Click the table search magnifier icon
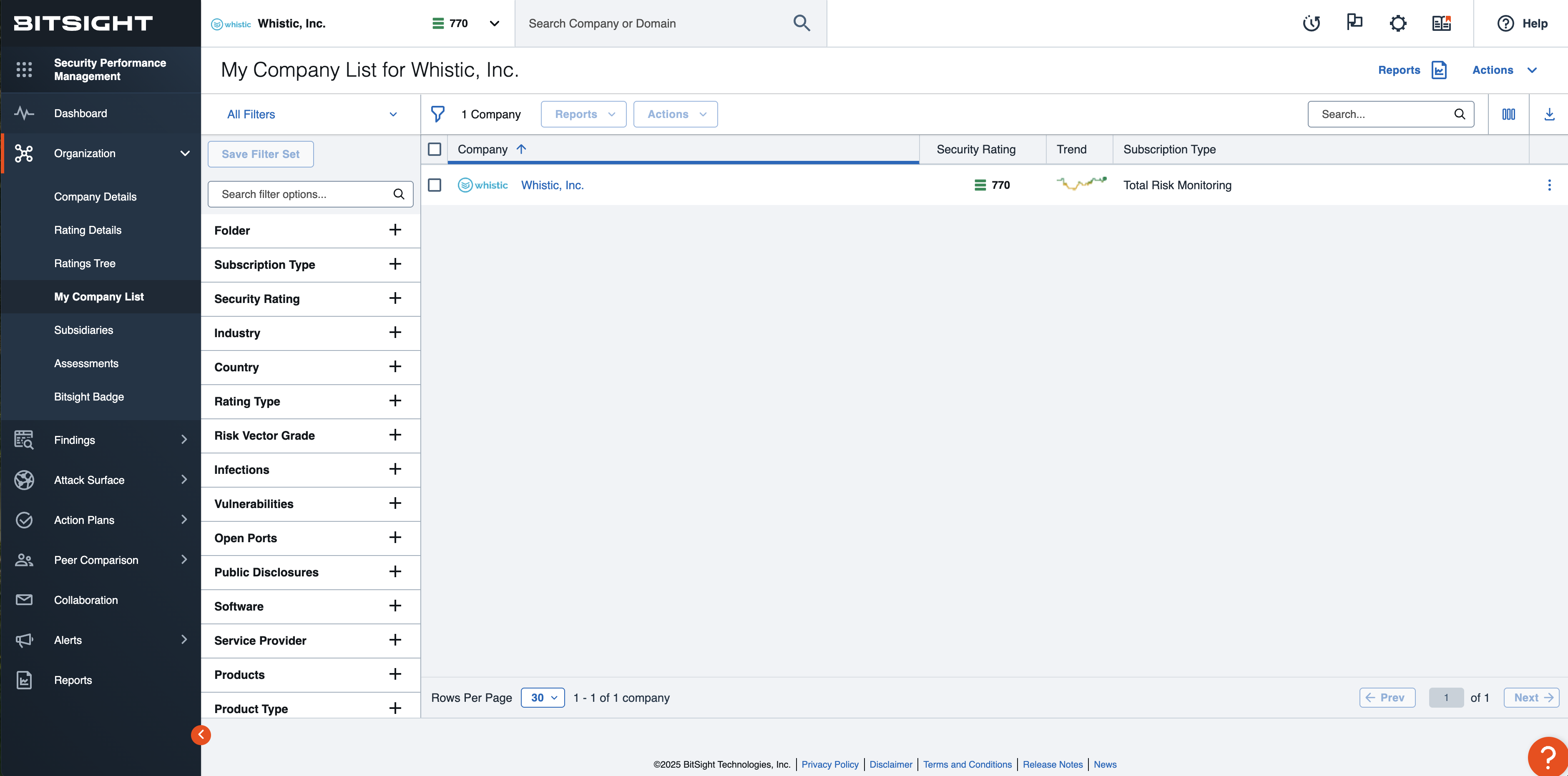This screenshot has width=1568, height=776. (x=1459, y=114)
